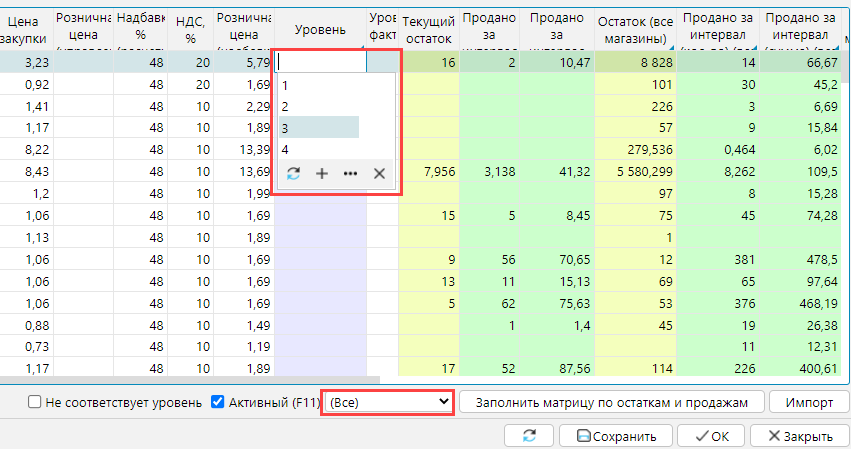This screenshot has height=449, width=851.
Task: Click the refresh icon in the level dropdown popup
Action: tap(293, 173)
